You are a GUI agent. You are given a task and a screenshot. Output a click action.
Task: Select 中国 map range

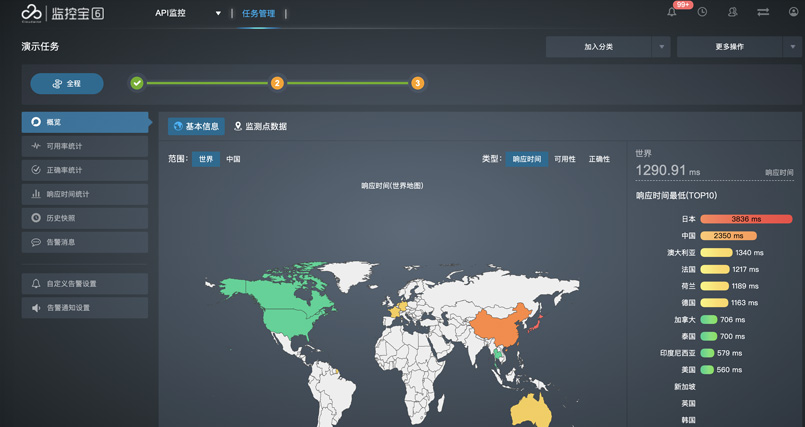233,159
